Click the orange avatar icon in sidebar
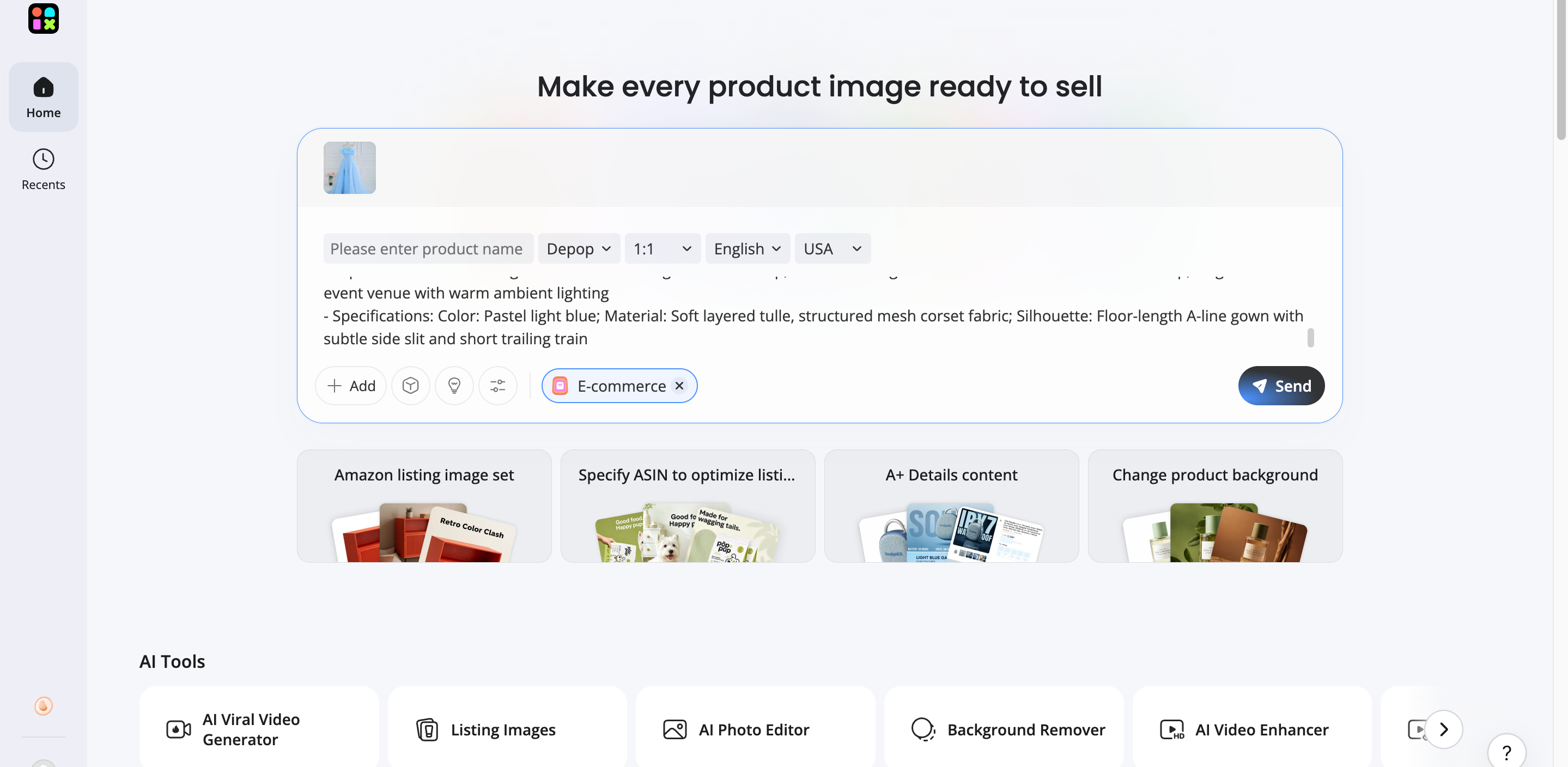The height and width of the screenshot is (767, 1568). click(x=43, y=705)
